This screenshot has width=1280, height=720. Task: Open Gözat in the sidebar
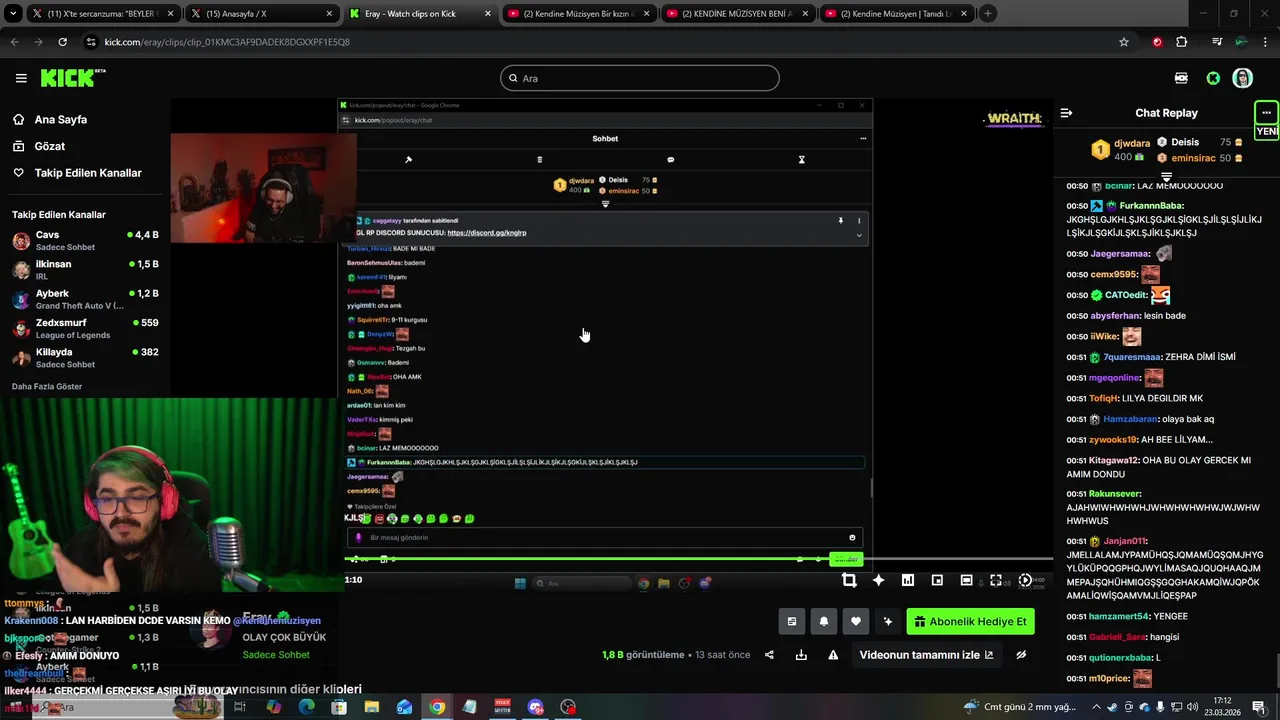pyautogui.click(x=50, y=146)
